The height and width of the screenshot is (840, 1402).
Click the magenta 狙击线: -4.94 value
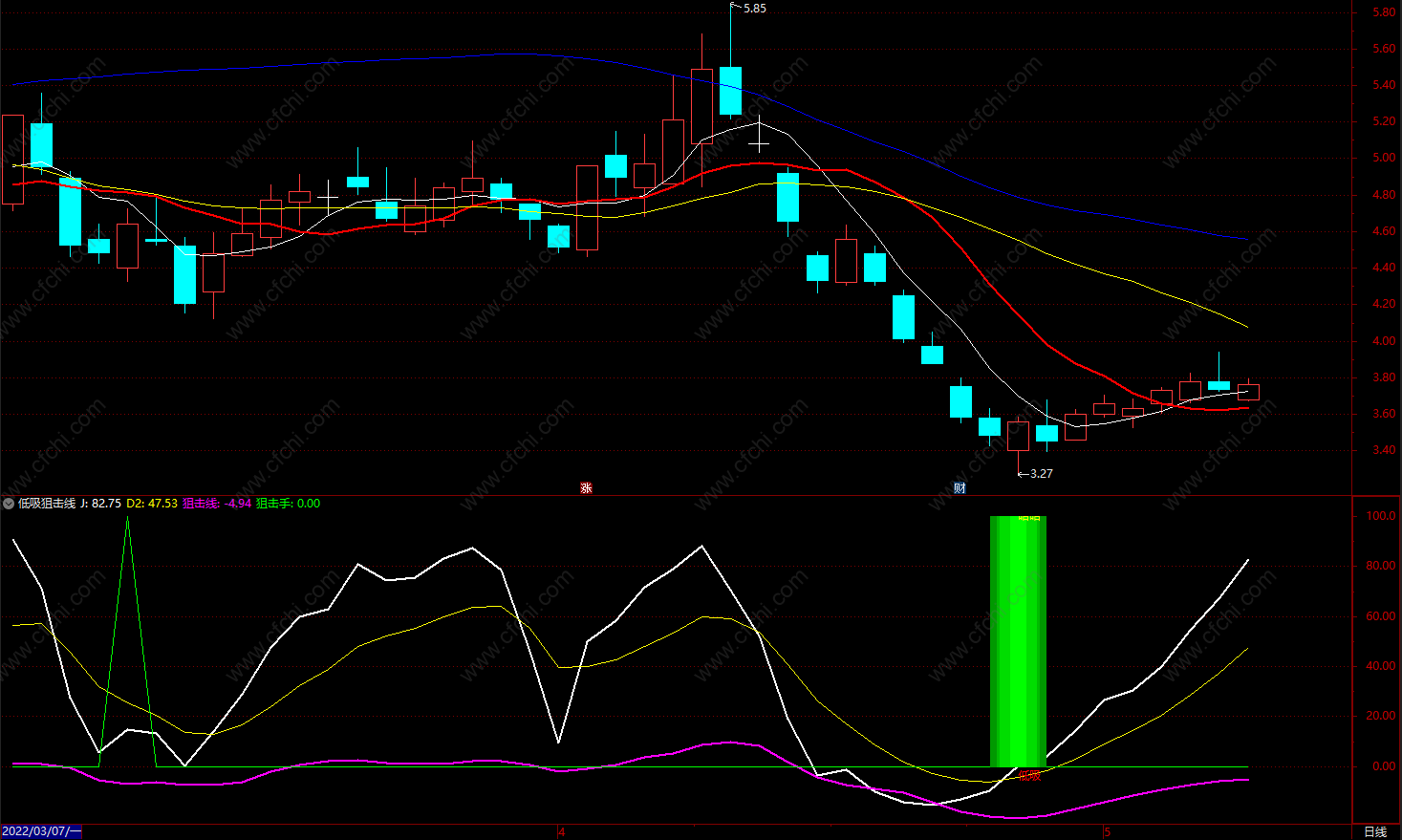click(x=217, y=504)
